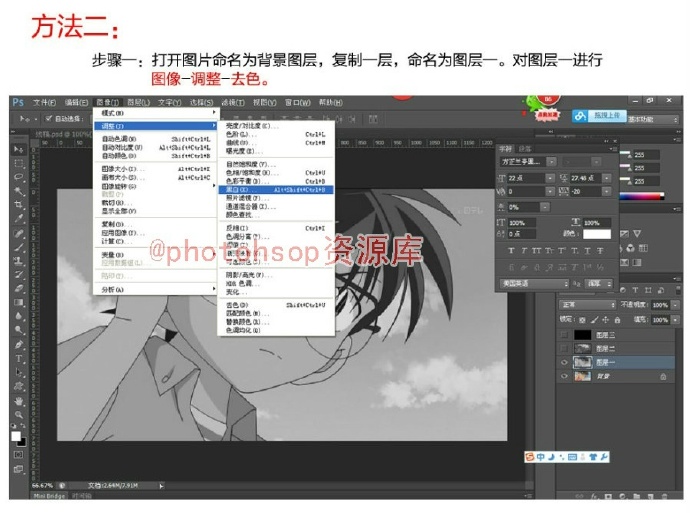This screenshot has height=513, width=690.
Task: Click the color spectrum ramp bar
Action: (x=642, y=196)
